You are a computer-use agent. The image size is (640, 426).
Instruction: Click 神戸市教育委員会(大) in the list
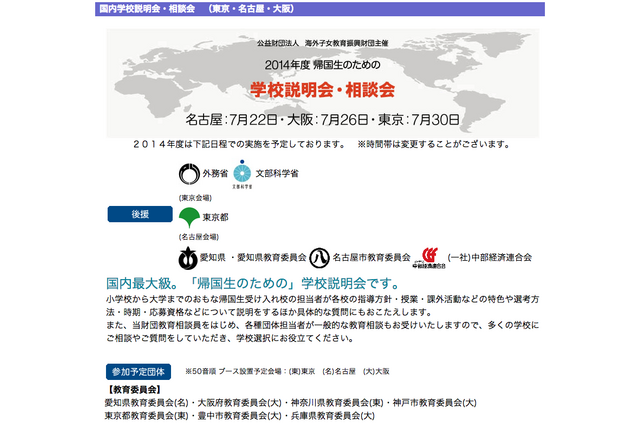(x=435, y=403)
